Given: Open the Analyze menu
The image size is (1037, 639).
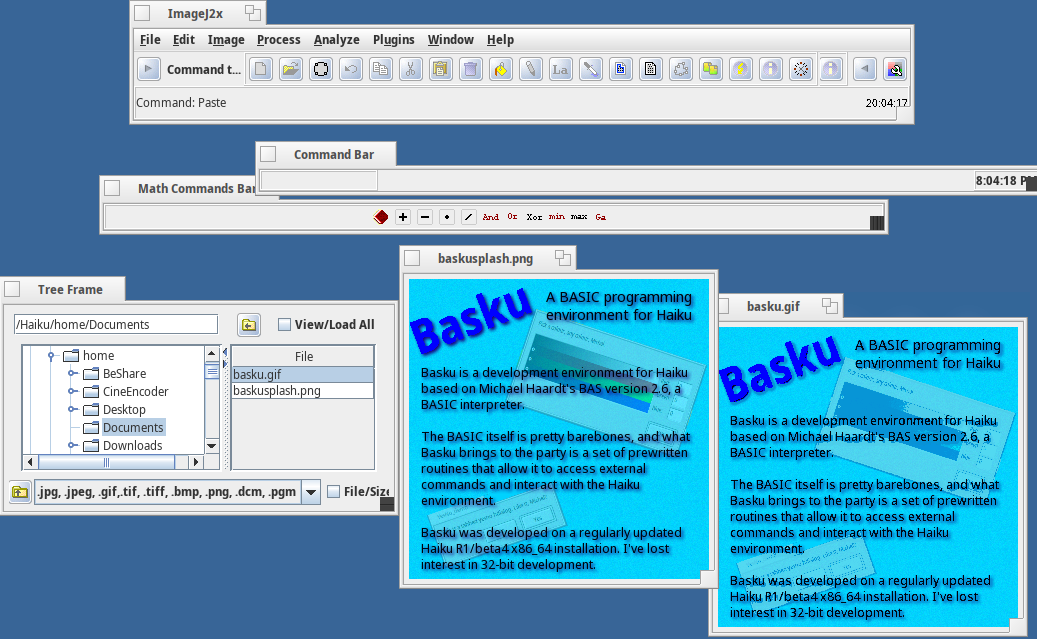Looking at the screenshot, I should pyautogui.click(x=337, y=40).
